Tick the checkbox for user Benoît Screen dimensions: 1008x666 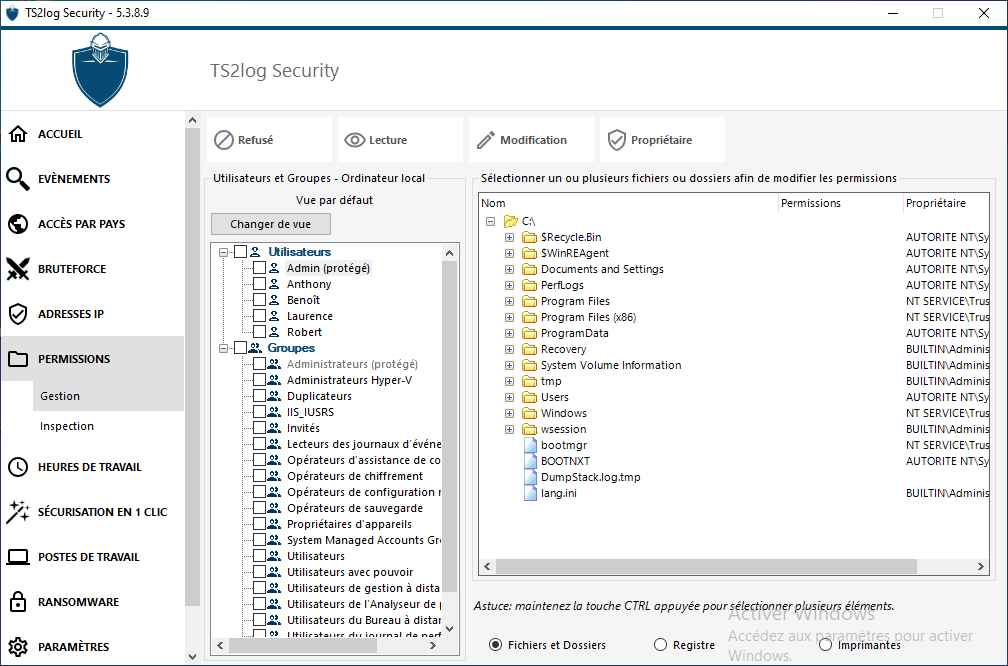(259, 300)
